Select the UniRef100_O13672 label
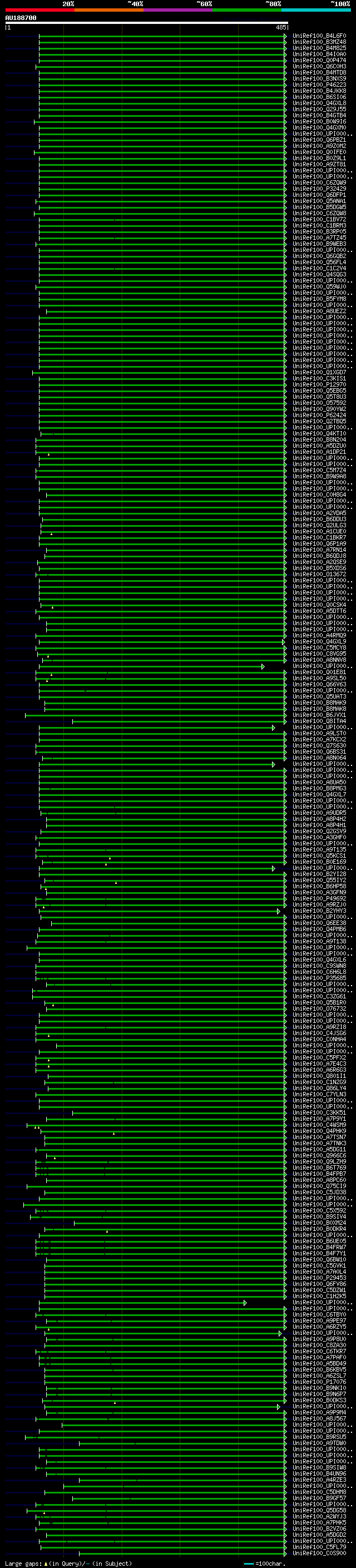This screenshot has width=356, height=1568. pyautogui.click(x=319, y=575)
